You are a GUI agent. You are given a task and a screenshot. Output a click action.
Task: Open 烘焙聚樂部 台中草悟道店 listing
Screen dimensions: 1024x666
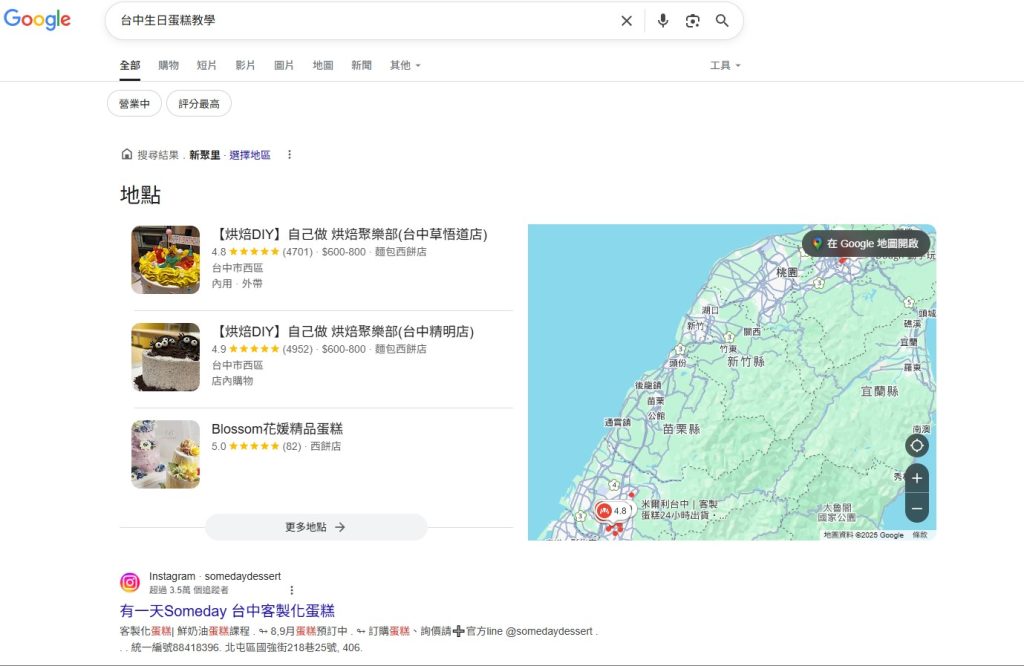pyautogui.click(x=350, y=234)
